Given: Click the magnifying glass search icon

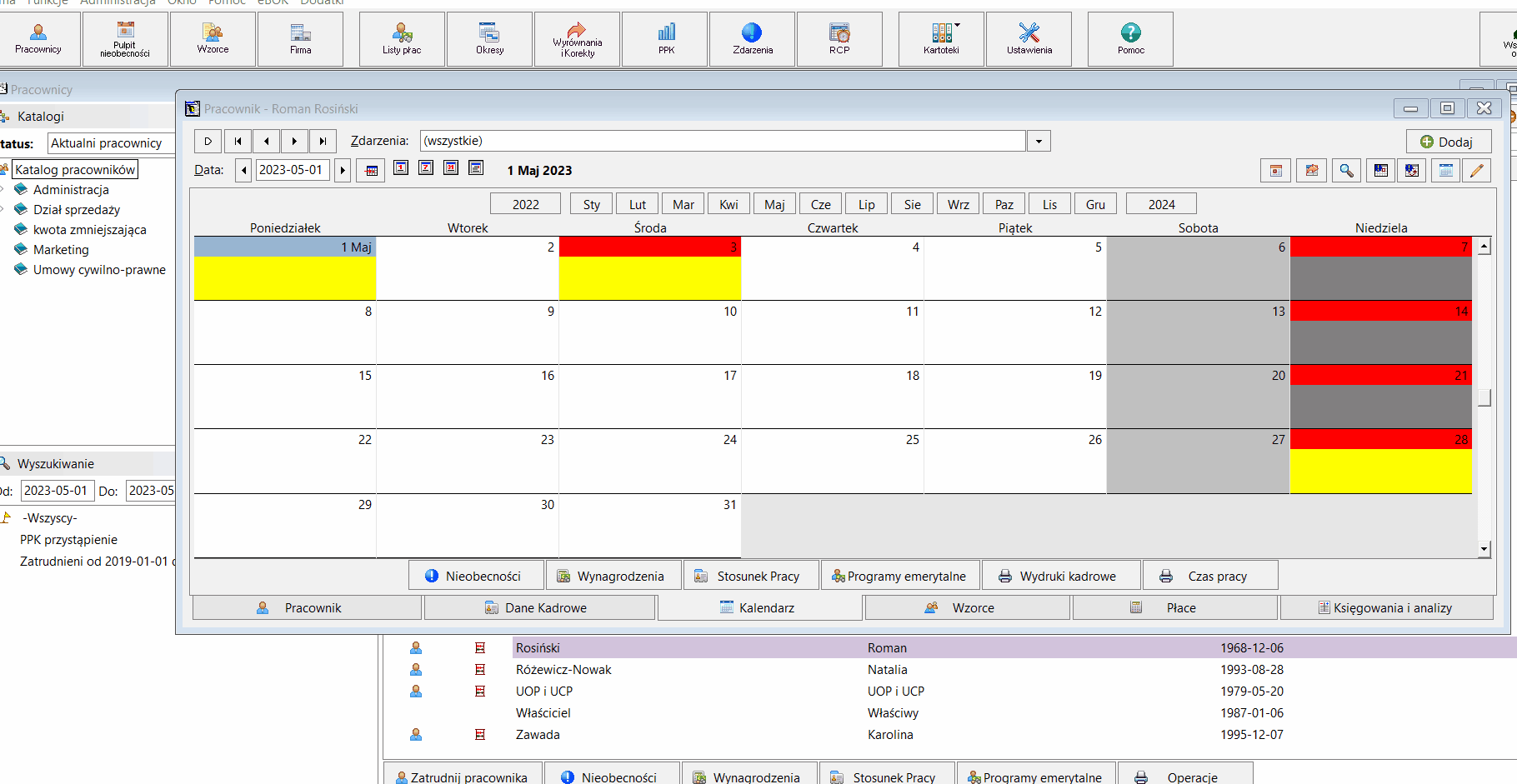Looking at the screenshot, I should tap(1346, 170).
